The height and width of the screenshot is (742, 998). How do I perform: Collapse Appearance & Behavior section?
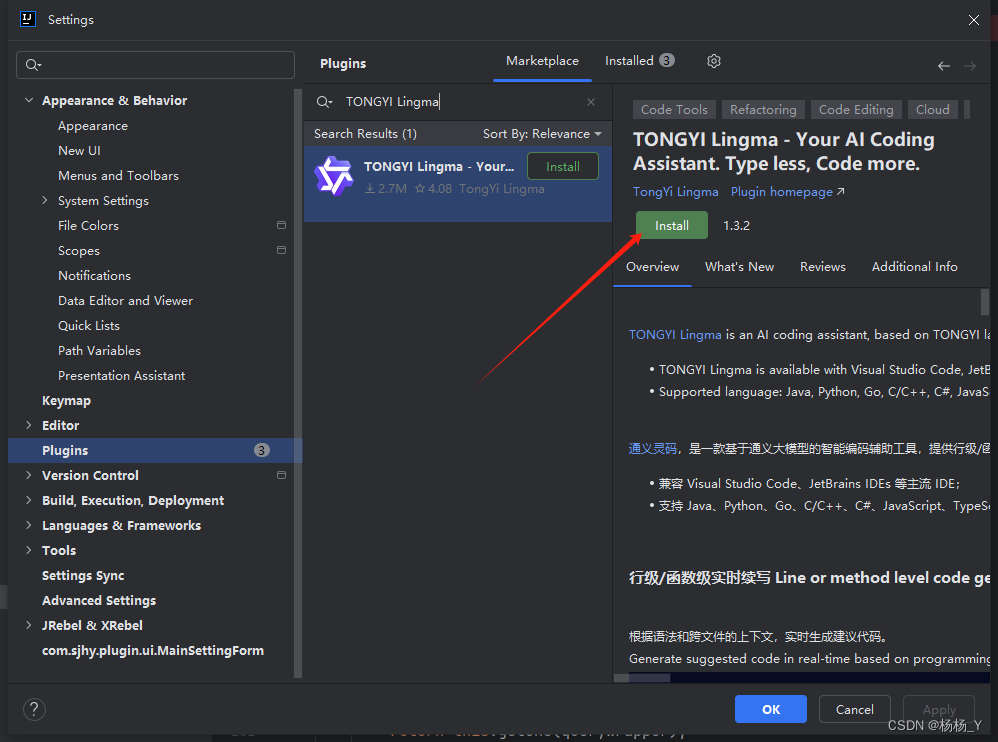[29, 101]
